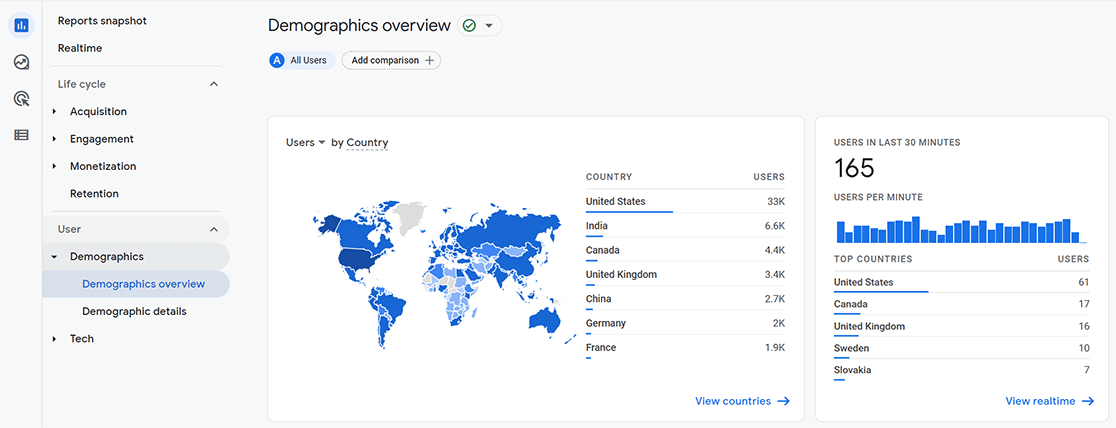This screenshot has height=428, width=1116.
Task: Select Demographic details in sidebar
Action: point(135,311)
